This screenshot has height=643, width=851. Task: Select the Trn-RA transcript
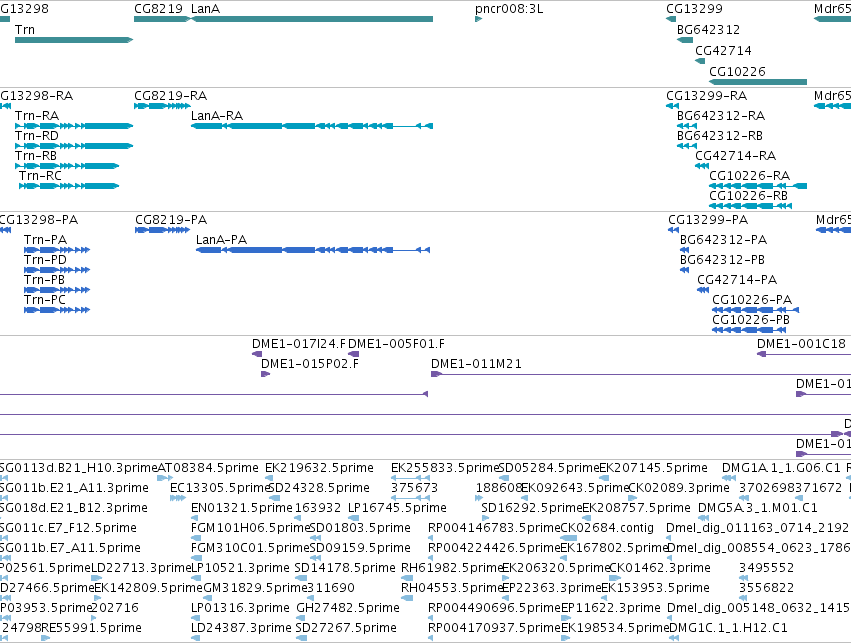74,126
